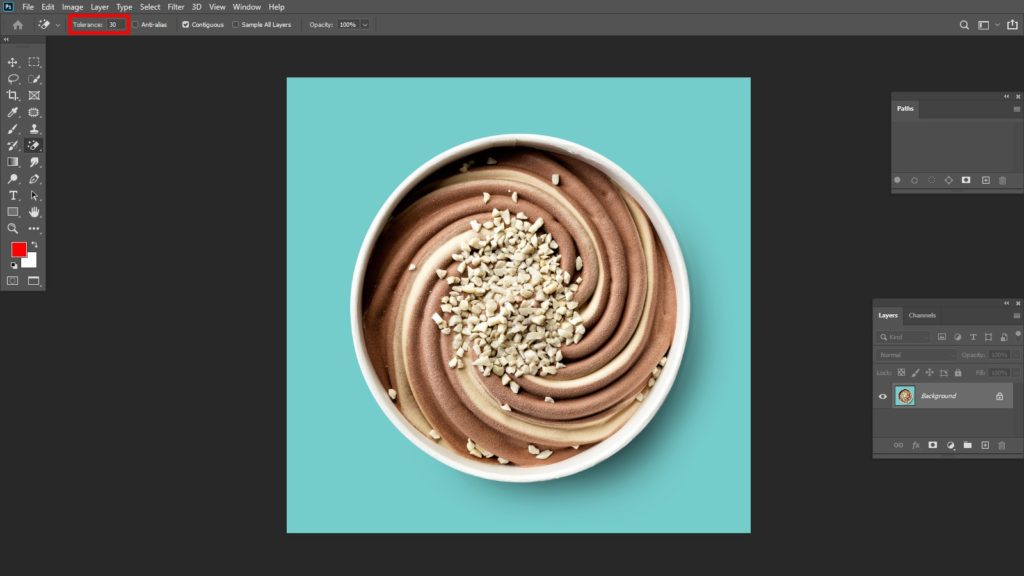
Task: Click the Tolerance value field
Action: pos(115,25)
